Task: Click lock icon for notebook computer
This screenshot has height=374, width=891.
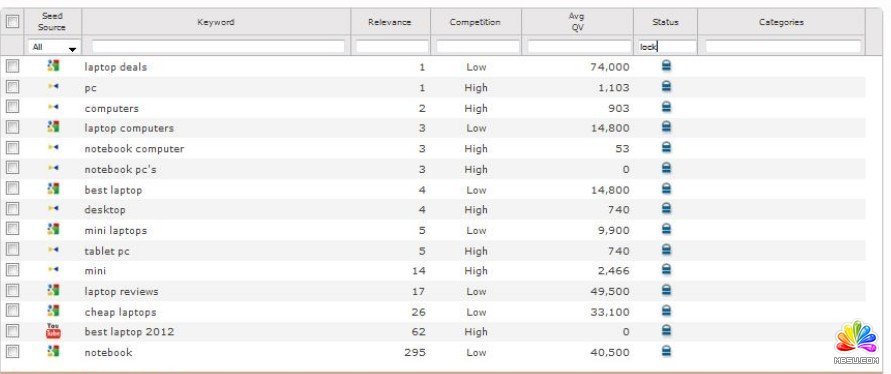Action: (x=667, y=147)
